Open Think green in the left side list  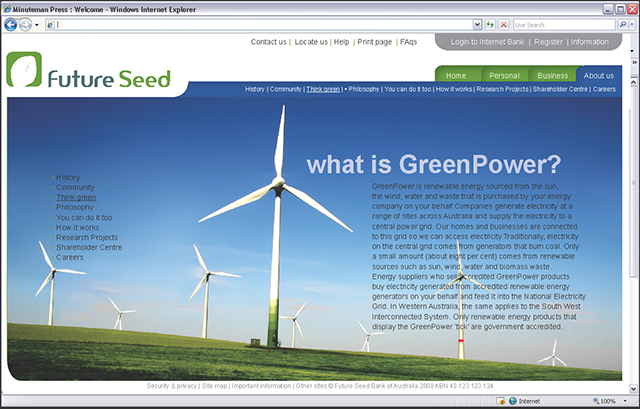click(76, 197)
